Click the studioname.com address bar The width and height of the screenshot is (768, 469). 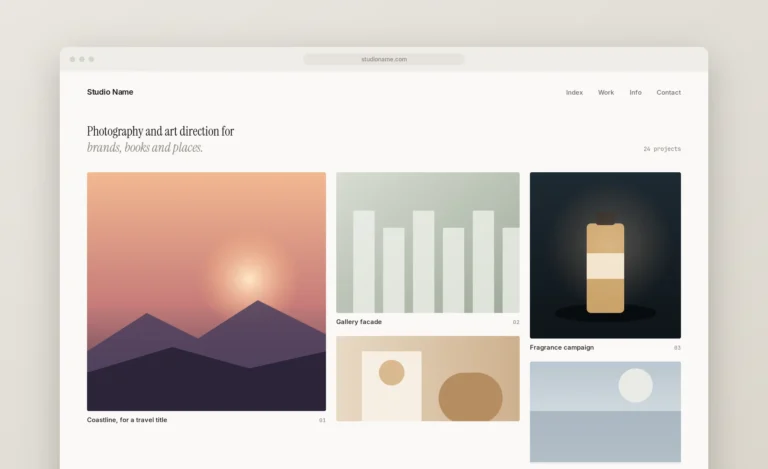(x=384, y=59)
